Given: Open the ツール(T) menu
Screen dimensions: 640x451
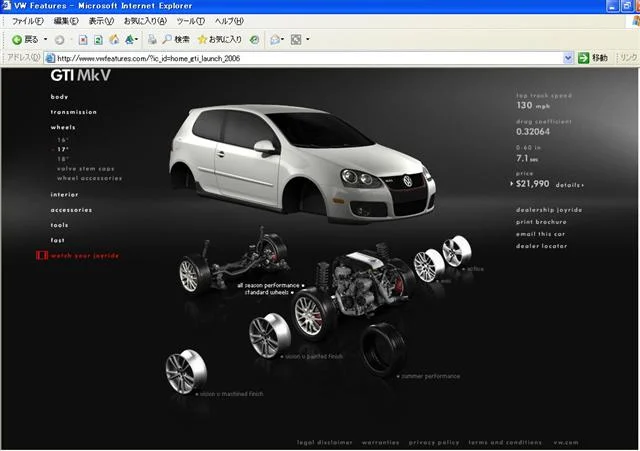Looking at the screenshot, I should (191, 21).
